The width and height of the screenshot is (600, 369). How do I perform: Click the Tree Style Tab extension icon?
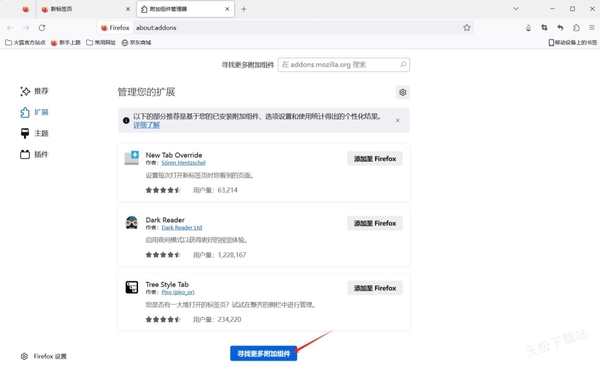[132, 287]
